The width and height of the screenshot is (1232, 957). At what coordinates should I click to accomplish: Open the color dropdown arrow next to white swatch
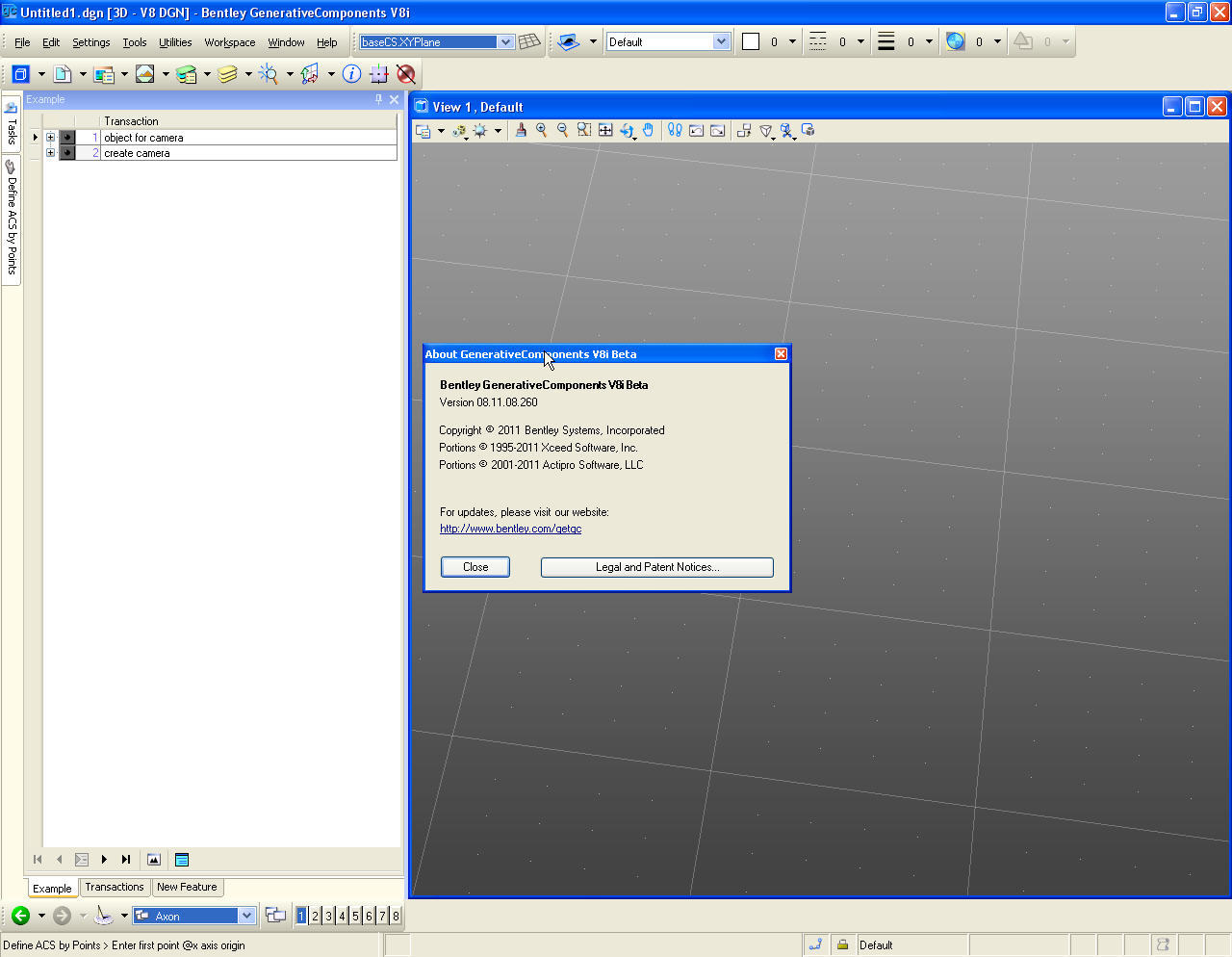click(792, 41)
